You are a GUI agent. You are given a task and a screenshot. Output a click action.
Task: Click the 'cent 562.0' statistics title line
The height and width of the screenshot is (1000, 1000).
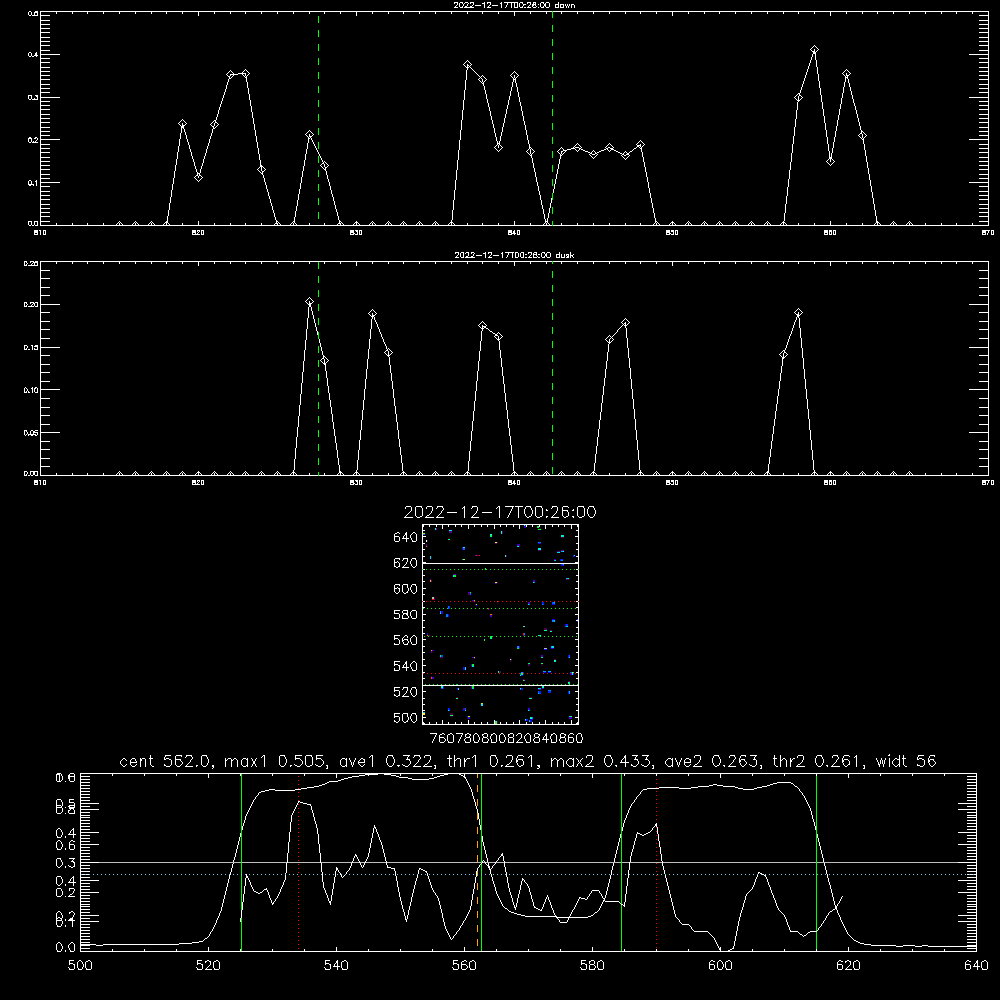click(528, 761)
